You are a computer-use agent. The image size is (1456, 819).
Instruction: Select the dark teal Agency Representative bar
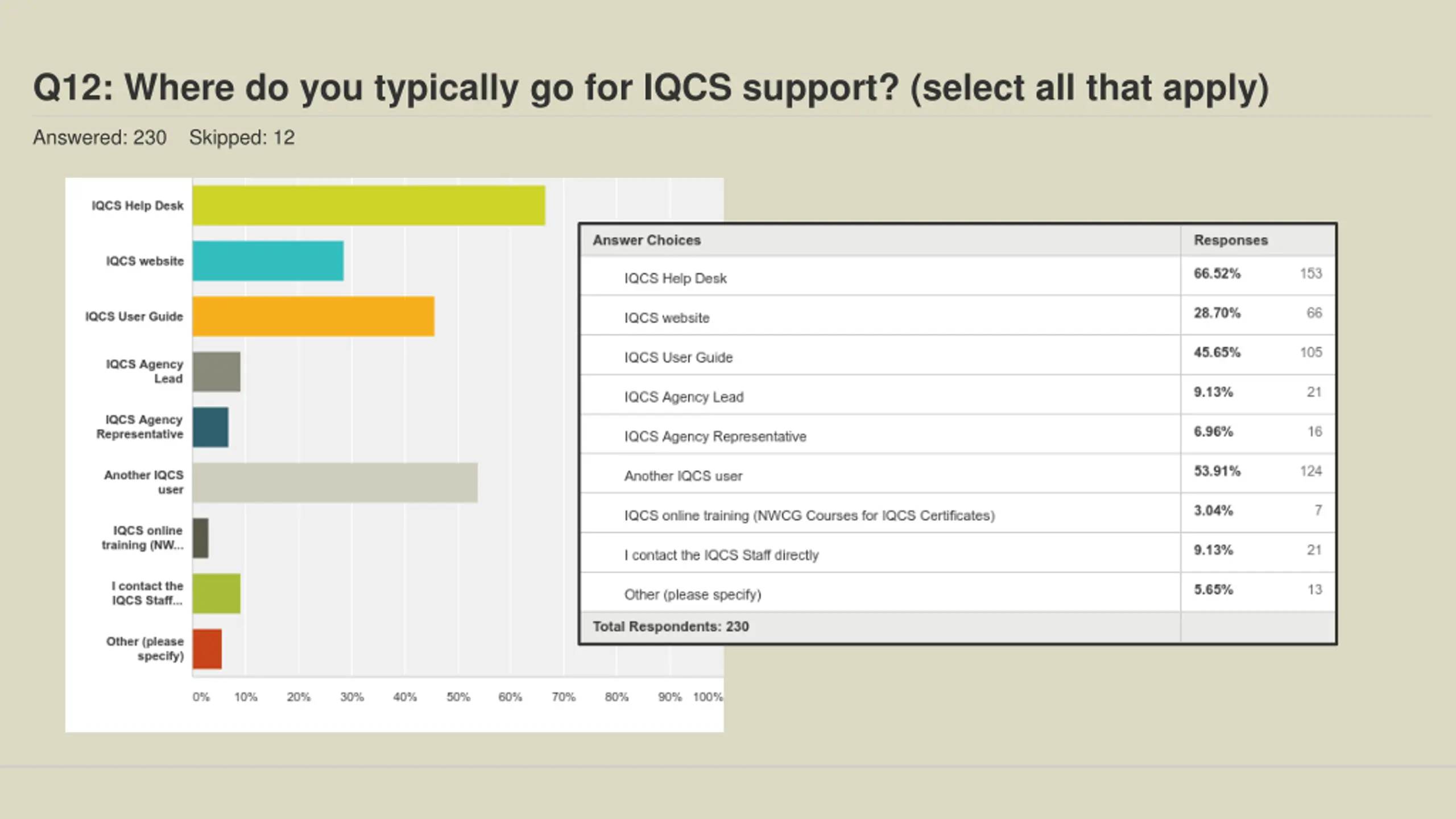click(210, 427)
